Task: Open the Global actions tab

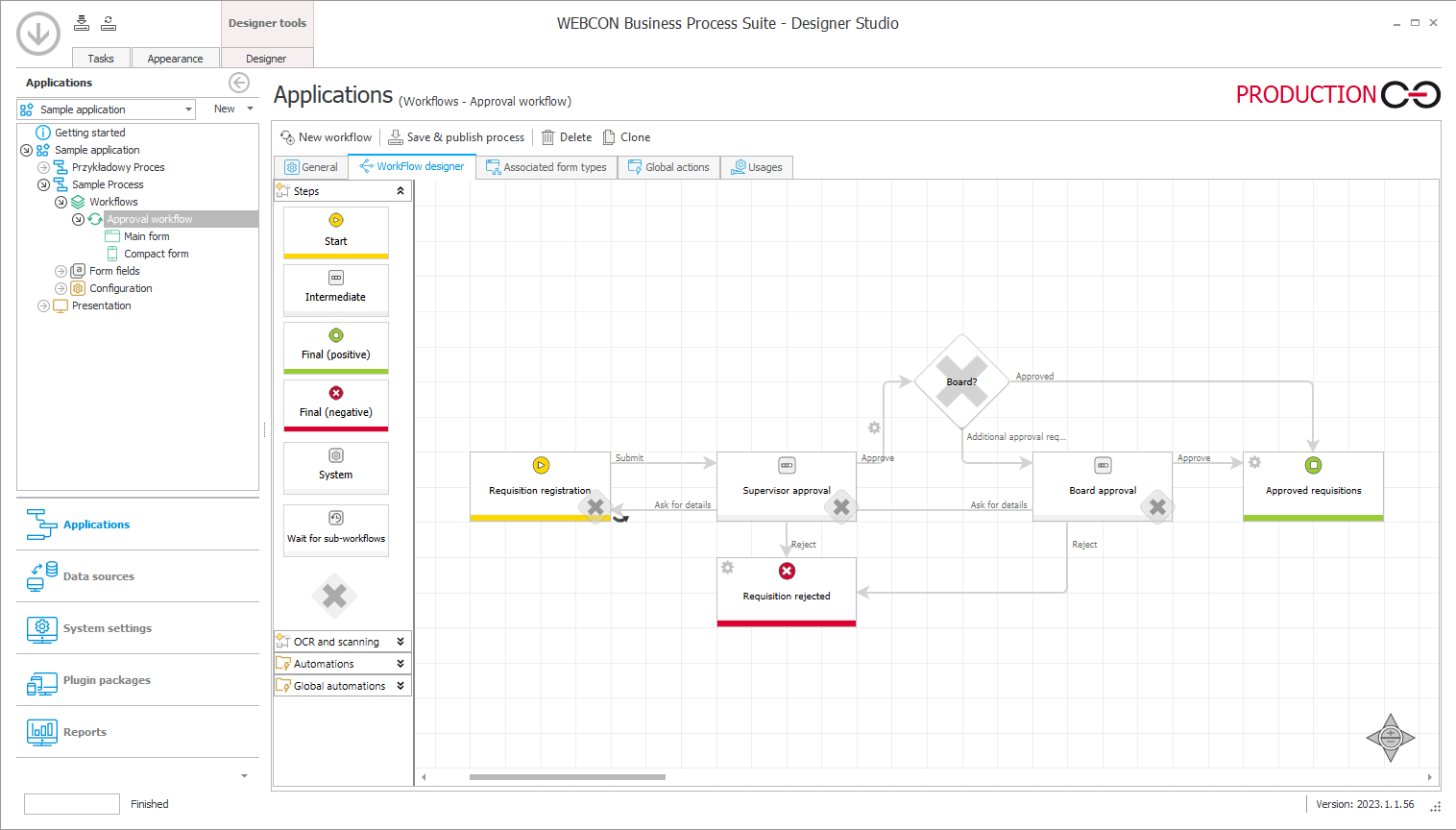Action: (668, 167)
